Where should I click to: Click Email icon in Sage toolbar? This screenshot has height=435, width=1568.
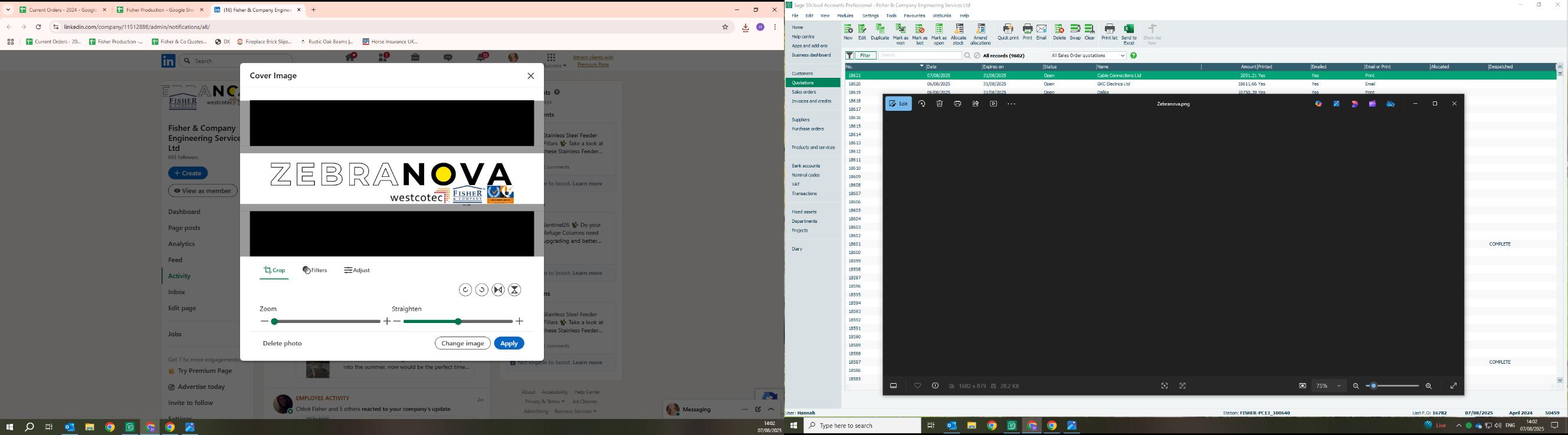tap(1041, 32)
